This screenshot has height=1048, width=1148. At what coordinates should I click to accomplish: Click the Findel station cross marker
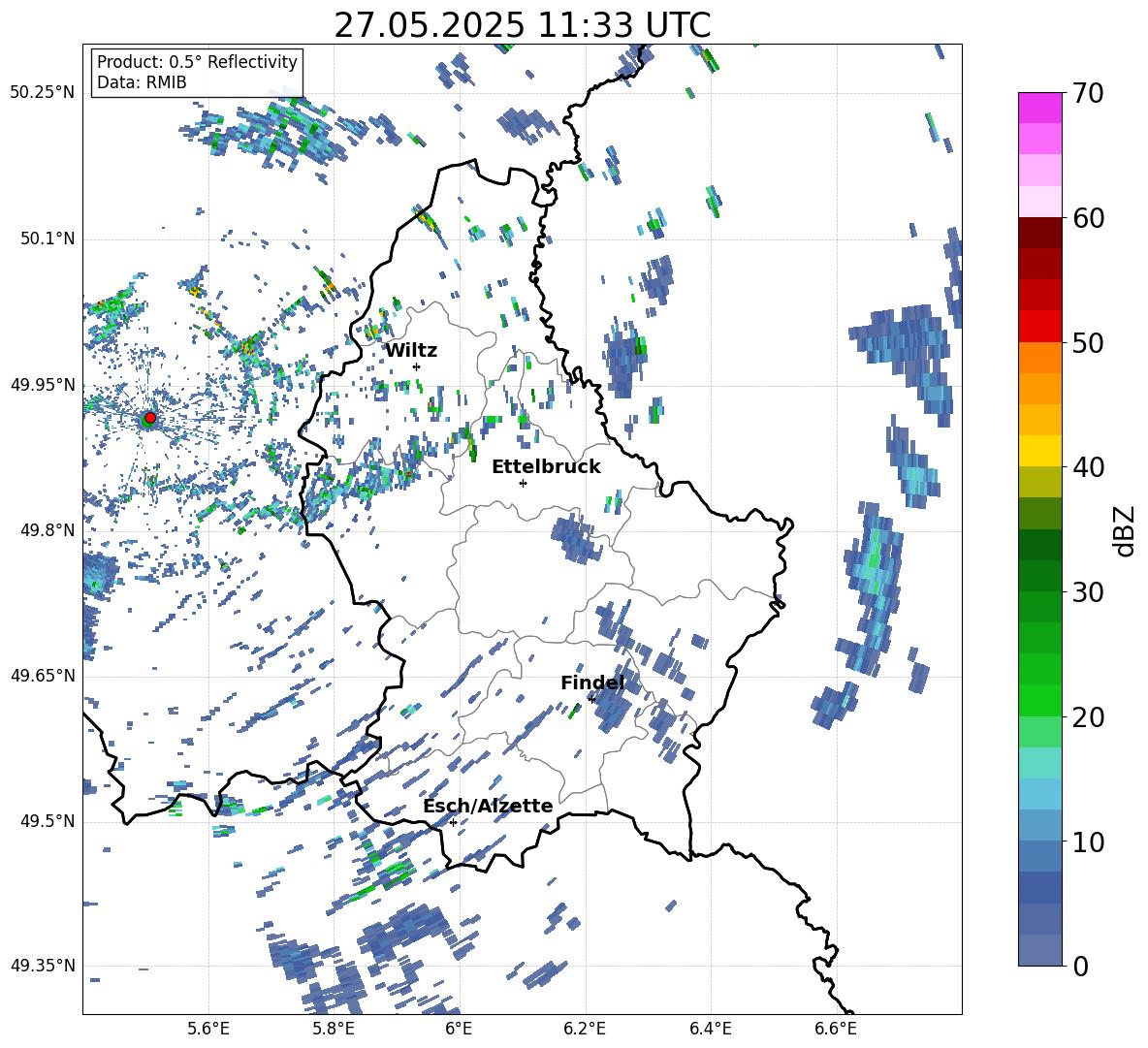(x=591, y=700)
